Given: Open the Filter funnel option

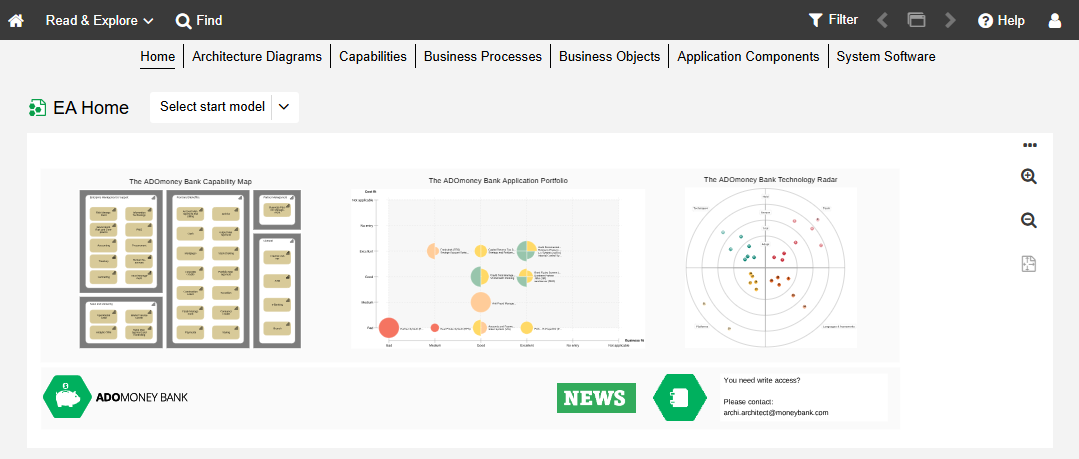Looking at the screenshot, I should click(832, 20).
